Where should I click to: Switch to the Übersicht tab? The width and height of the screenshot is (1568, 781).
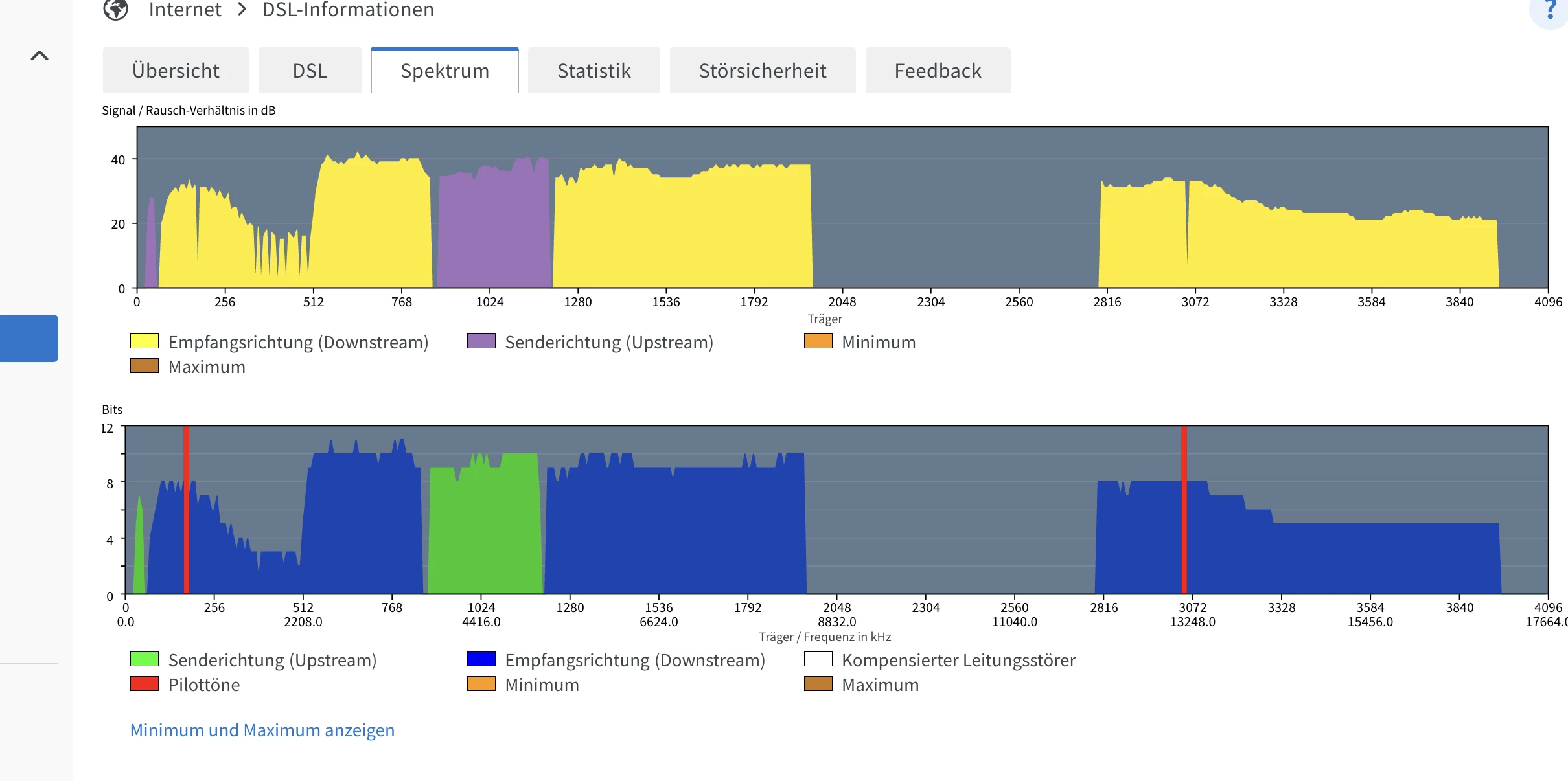pos(176,71)
